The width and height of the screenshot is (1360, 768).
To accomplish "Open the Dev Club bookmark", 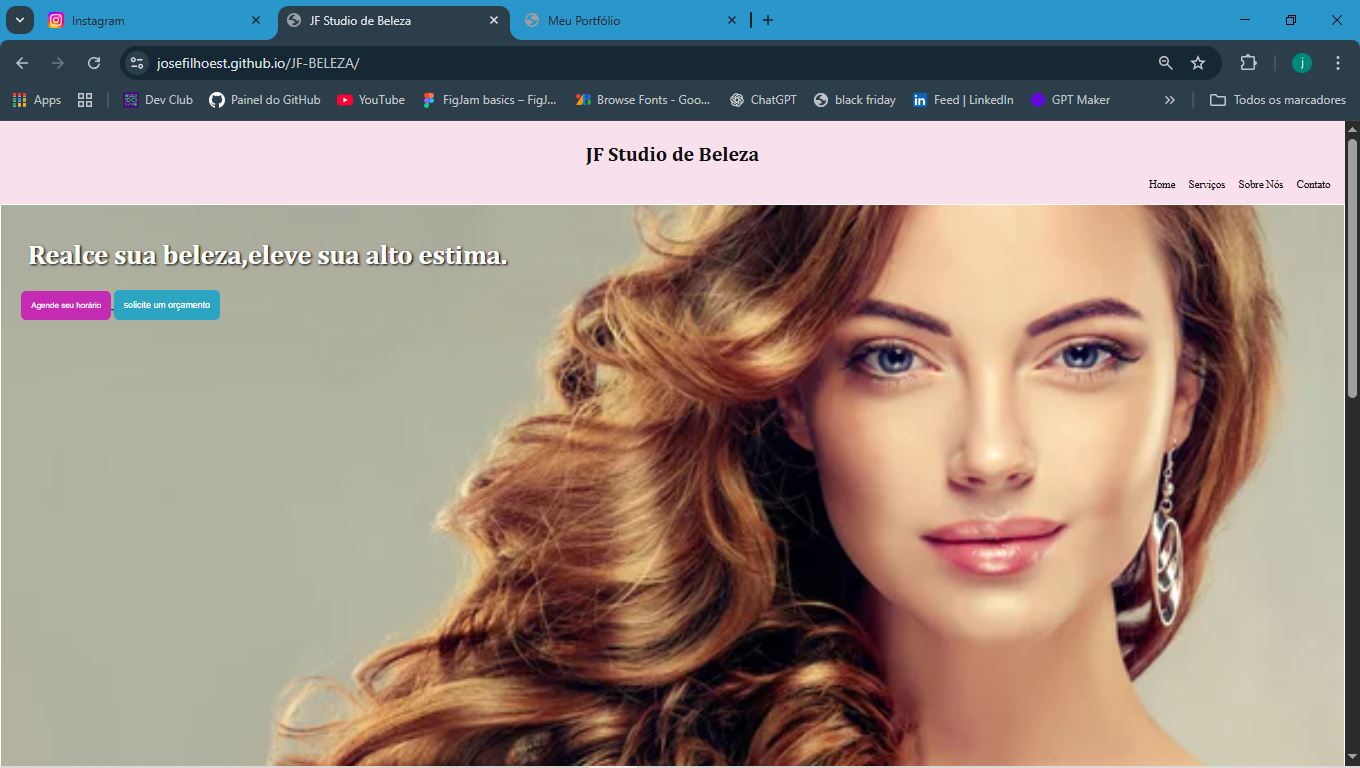I will pos(158,100).
